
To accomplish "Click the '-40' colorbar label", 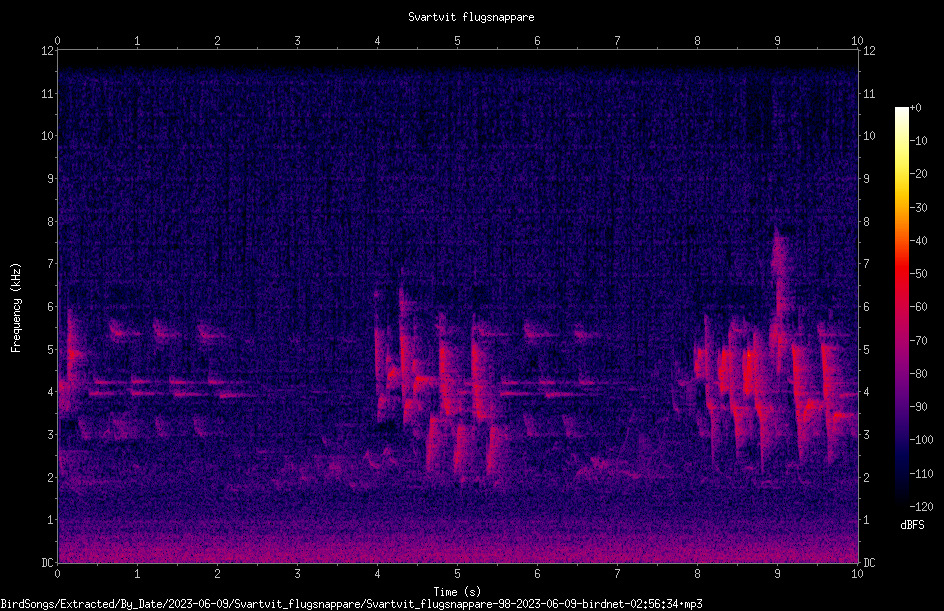I will pos(918,241).
